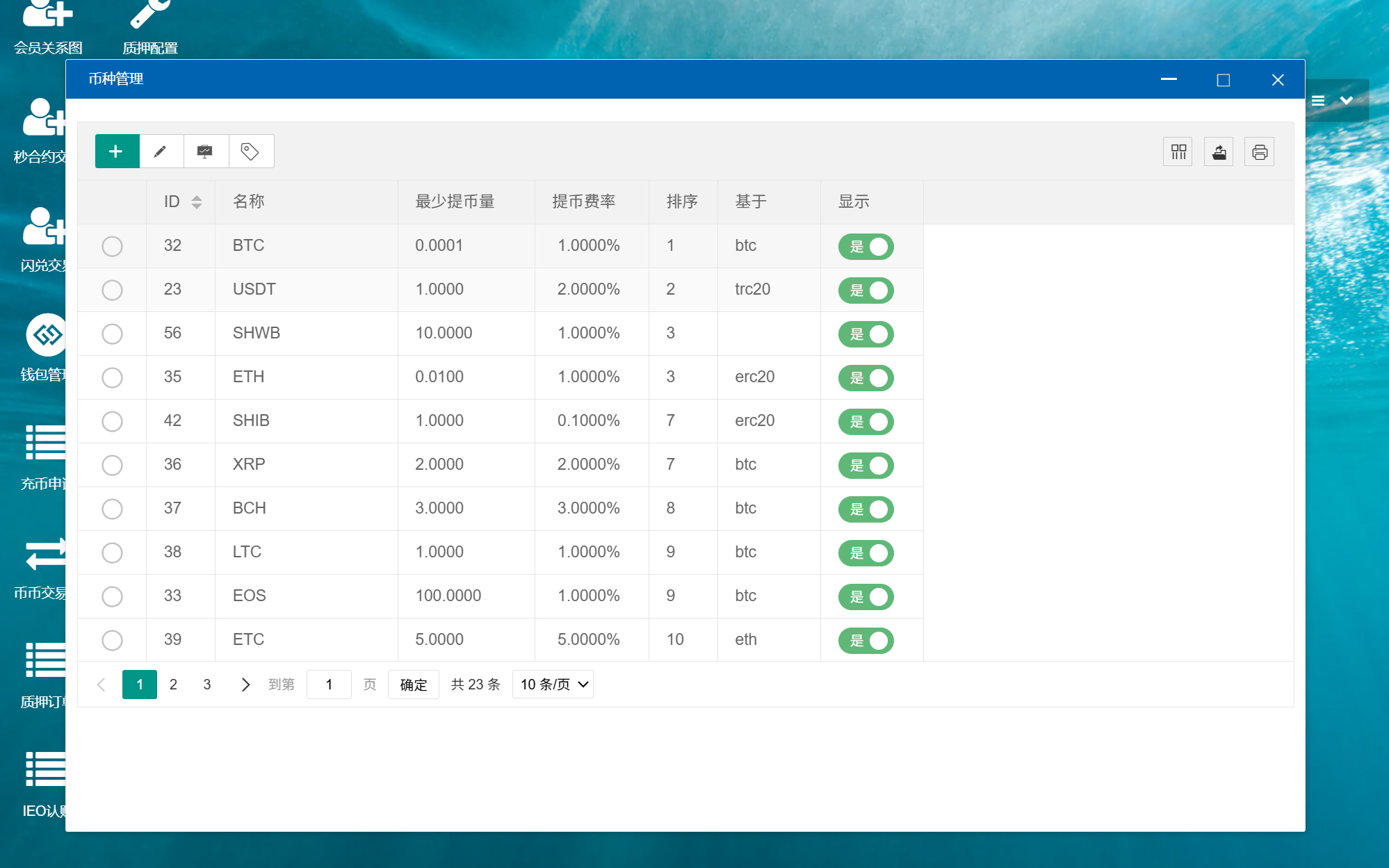Click the pencil edit icon in toolbar
The width and height of the screenshot is (1389, 868).
[161, 152]
